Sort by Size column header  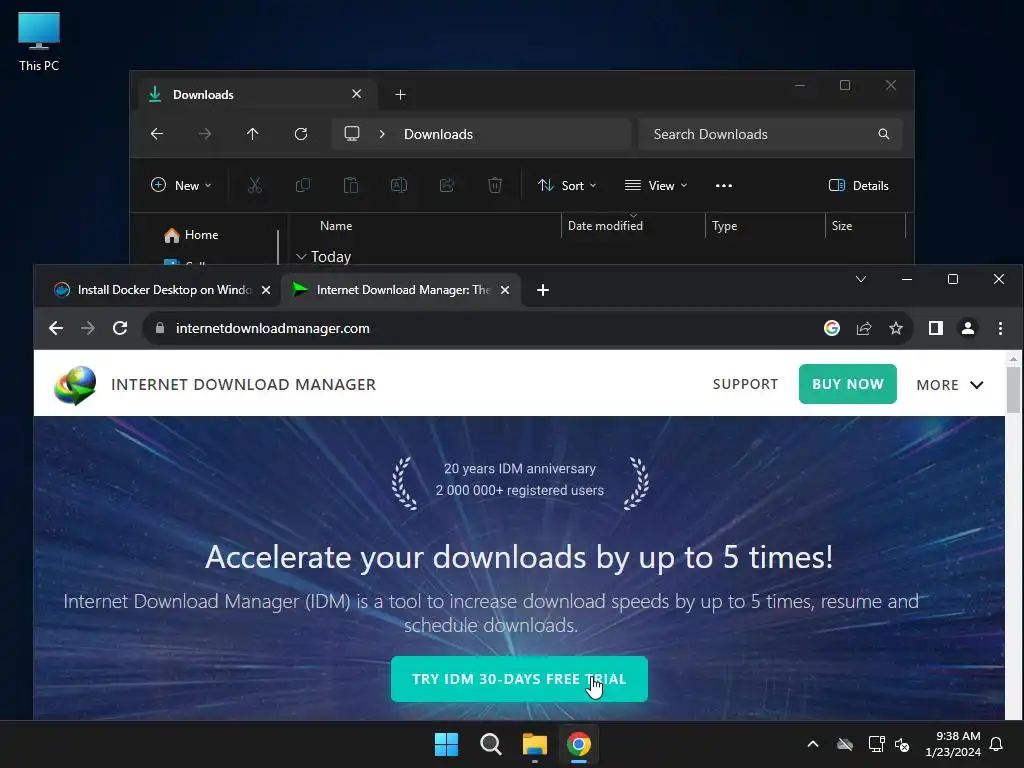tap(842, 226)
